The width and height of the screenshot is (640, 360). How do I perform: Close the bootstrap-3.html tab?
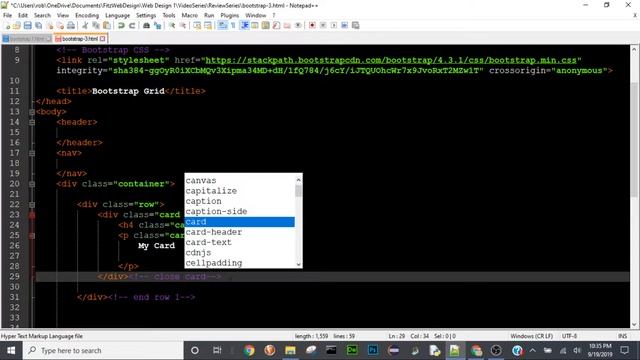click(x=102, y=39)
